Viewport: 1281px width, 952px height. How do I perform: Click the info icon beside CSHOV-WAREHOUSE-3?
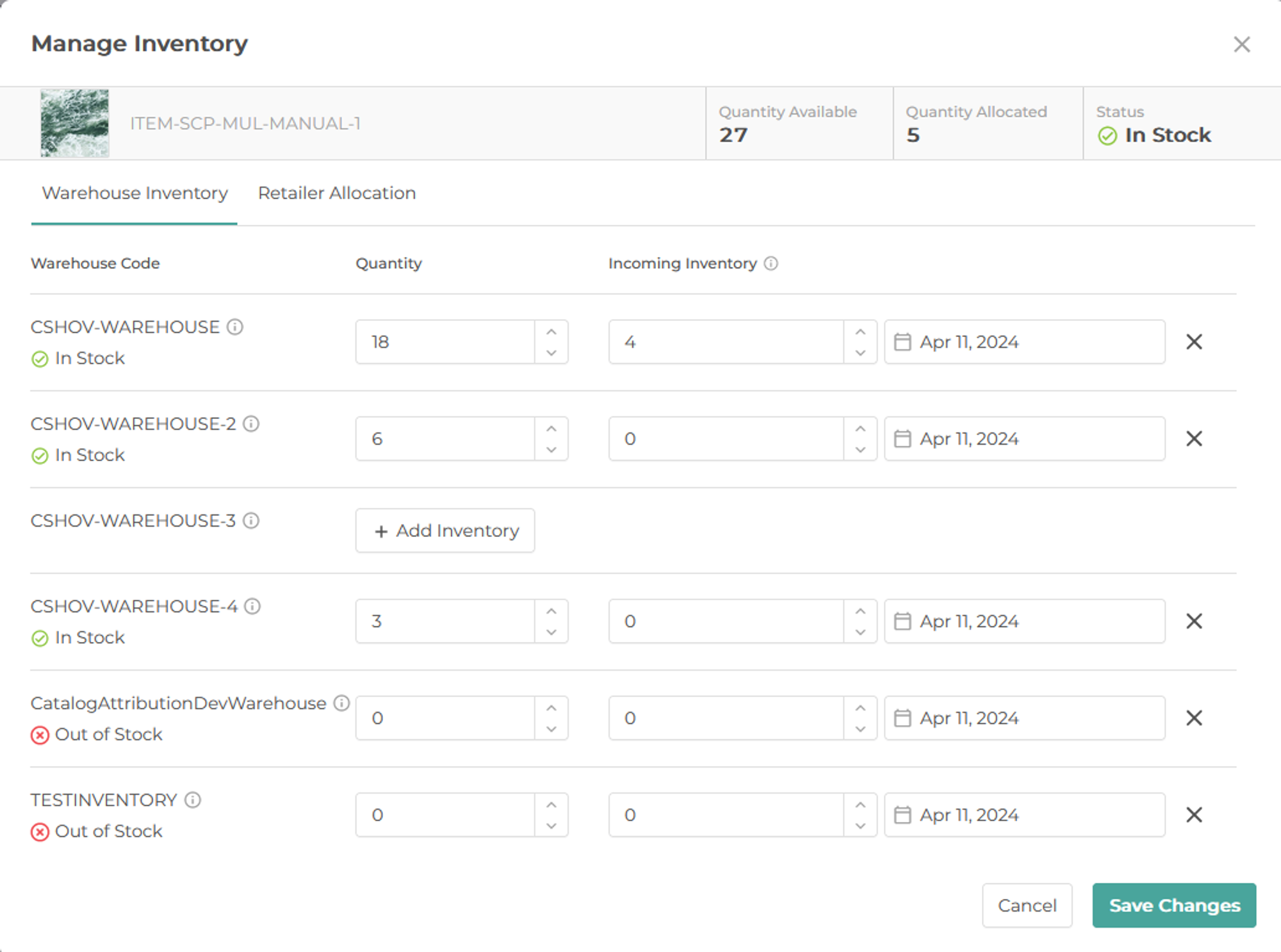click(252, 521)
